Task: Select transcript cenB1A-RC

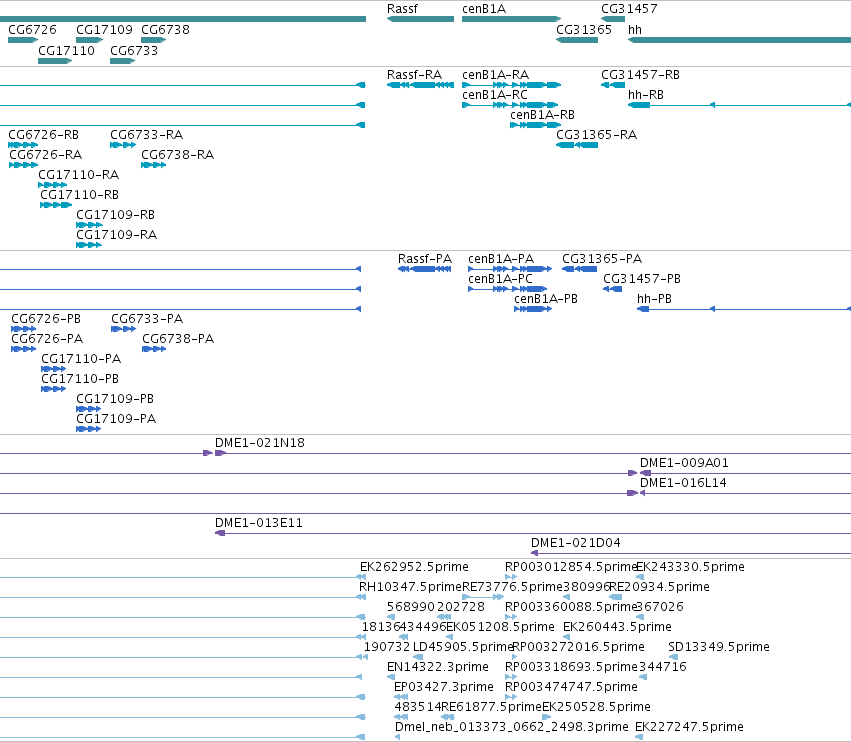Action: tap(510, 105)
